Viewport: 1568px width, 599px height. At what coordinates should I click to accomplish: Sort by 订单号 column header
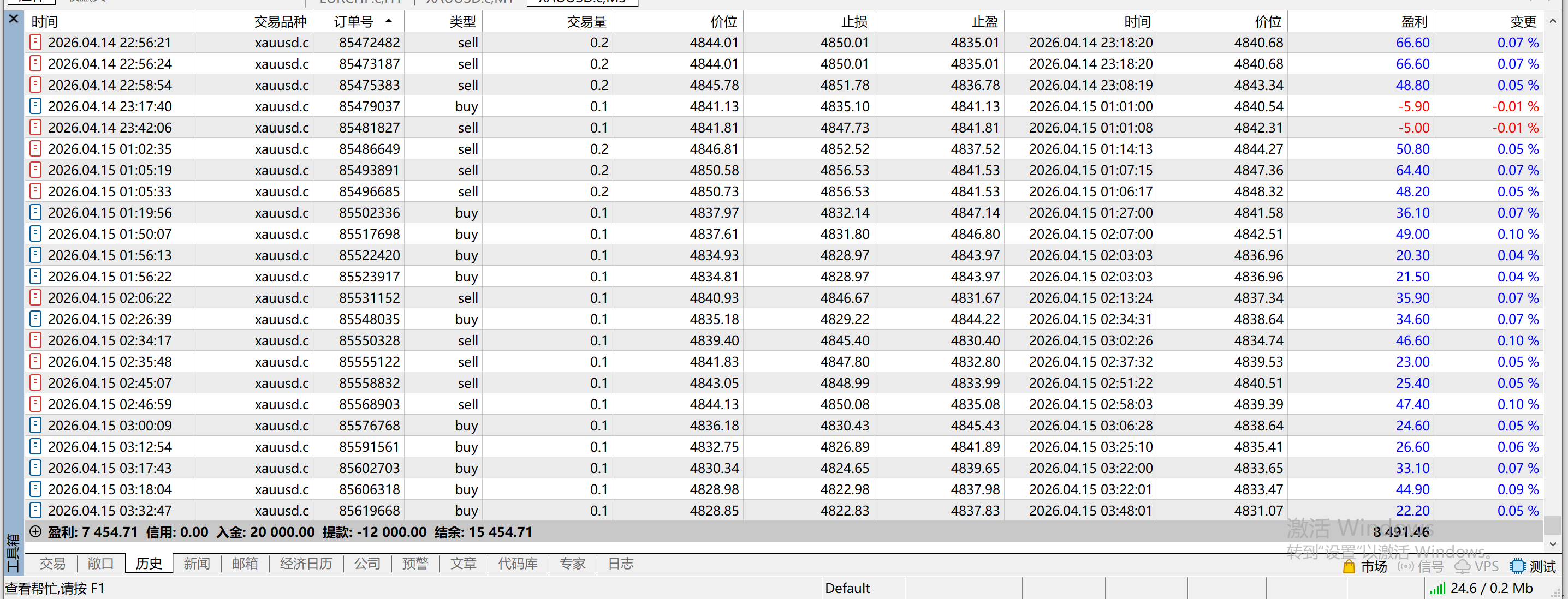359,22
